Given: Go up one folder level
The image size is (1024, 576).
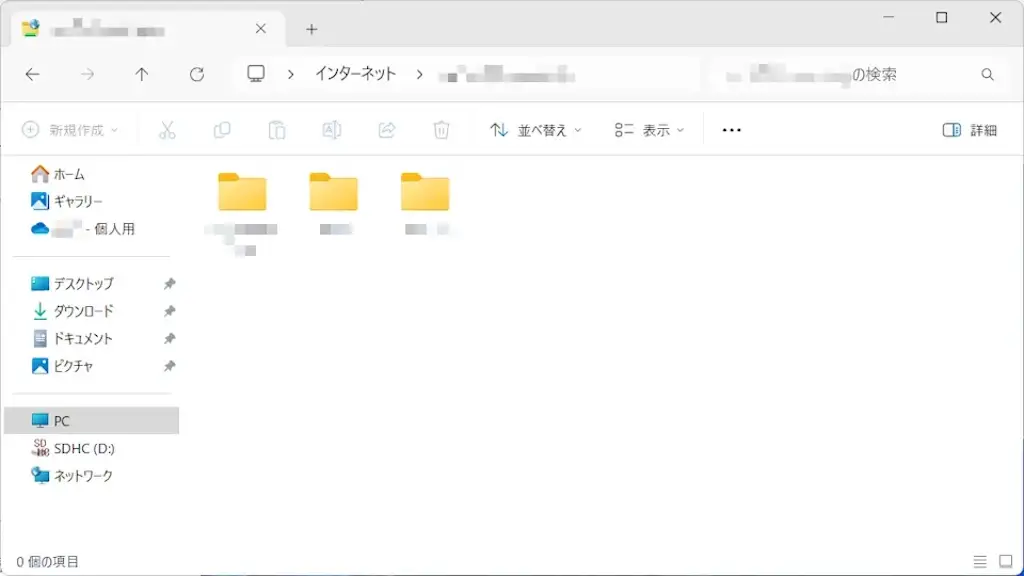Looking at the screenshot, I should (x=142, y=74).
